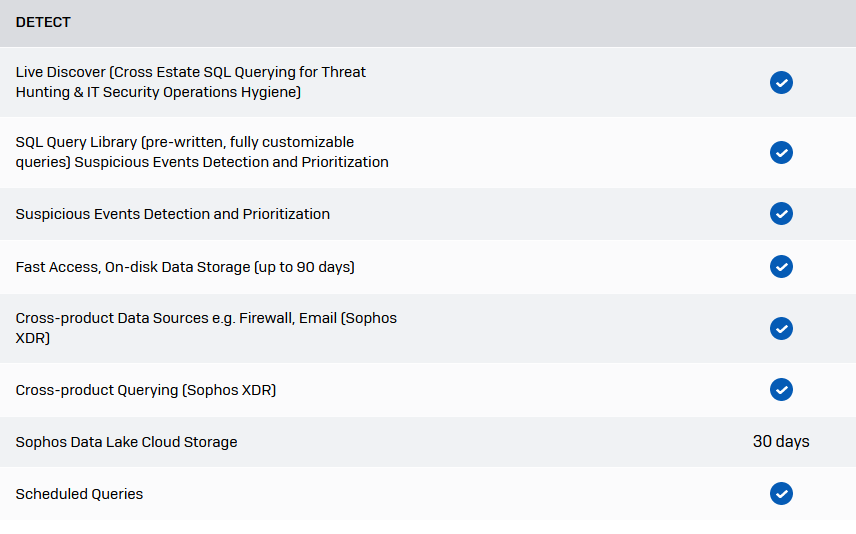
Task: Click the Fast Access On-disk Data Storage checkmark
Action: (x=781, y=266)
